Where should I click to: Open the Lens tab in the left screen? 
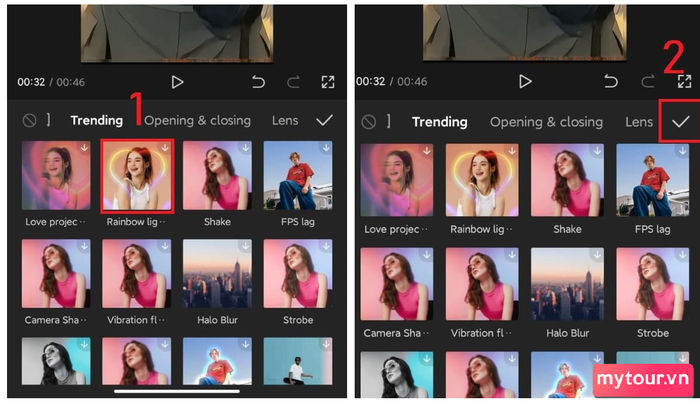coord(285,121)
